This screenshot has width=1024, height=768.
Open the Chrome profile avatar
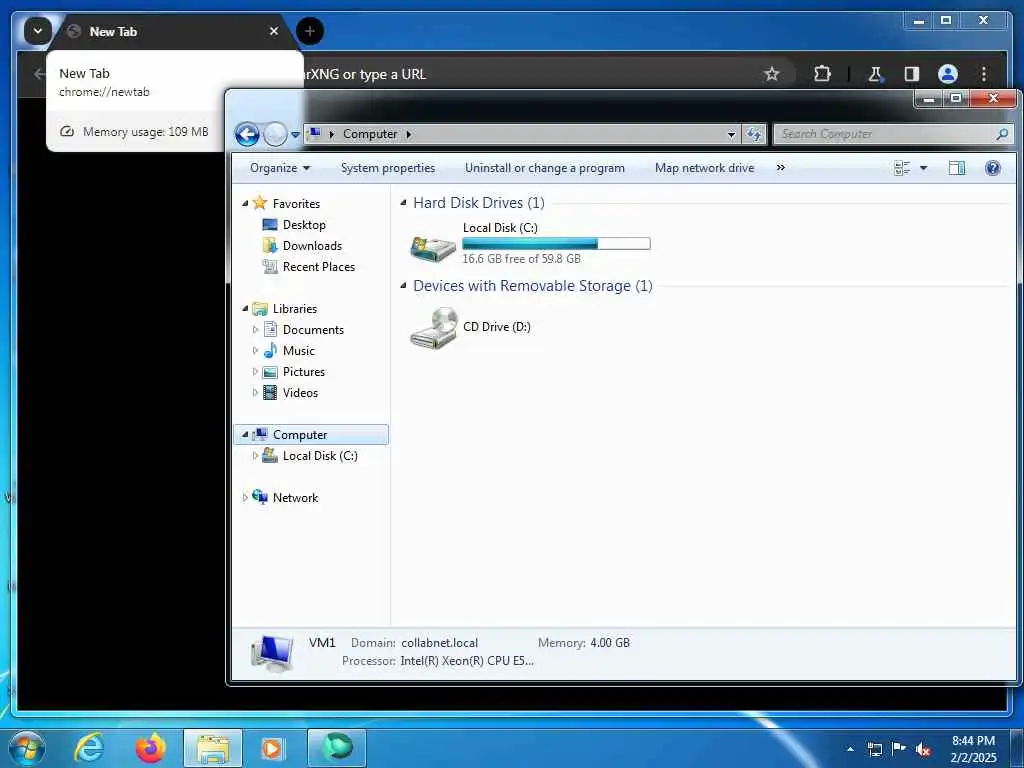click(x=948, y=74)
